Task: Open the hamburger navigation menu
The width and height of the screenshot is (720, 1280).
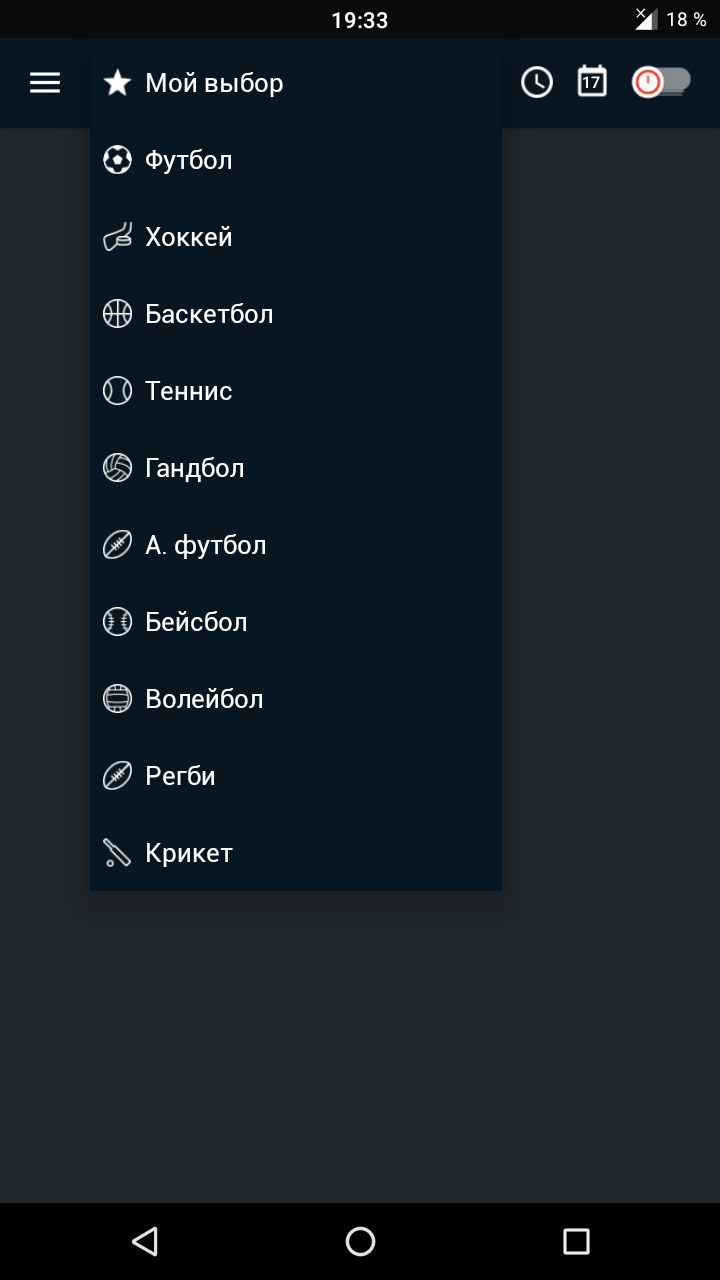Action: tap(45, 83)
